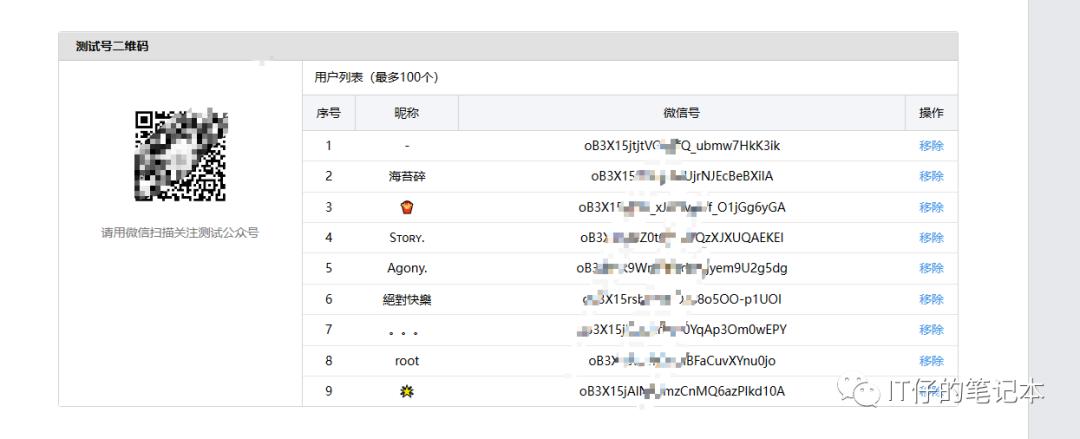Click the 操作 column header
1080x439 pixels.
[x=931, y=113]
